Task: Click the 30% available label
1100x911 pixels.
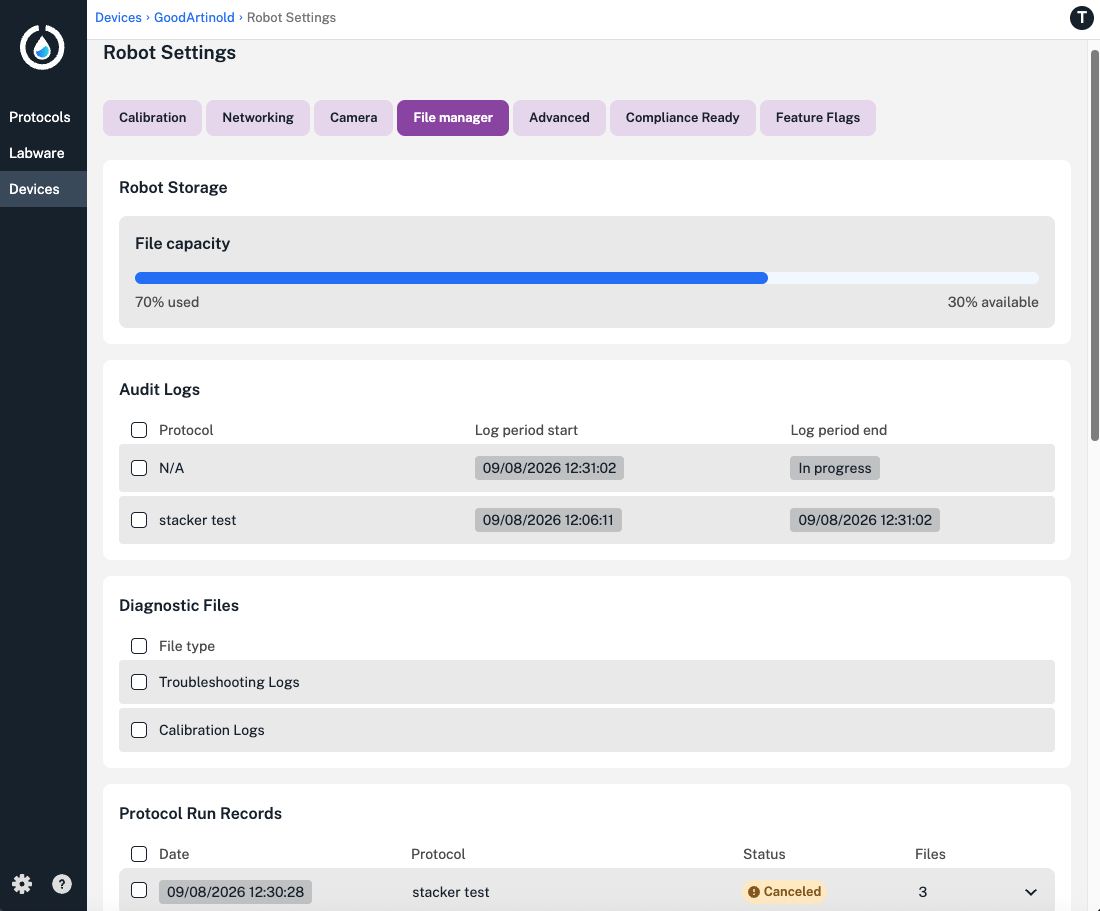Action: tap(993, 302)
